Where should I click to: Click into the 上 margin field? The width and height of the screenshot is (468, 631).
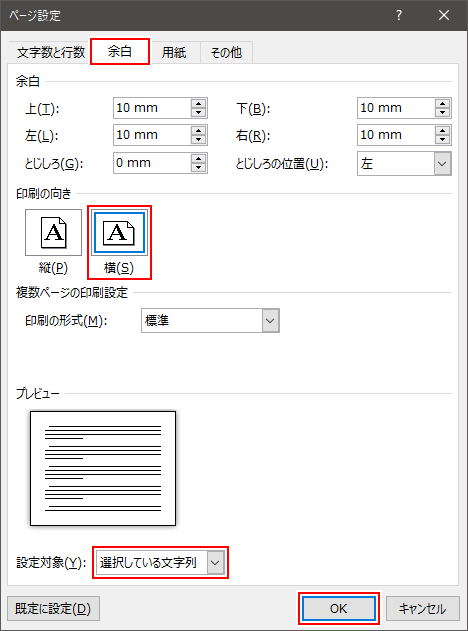(x=152, y=108)
